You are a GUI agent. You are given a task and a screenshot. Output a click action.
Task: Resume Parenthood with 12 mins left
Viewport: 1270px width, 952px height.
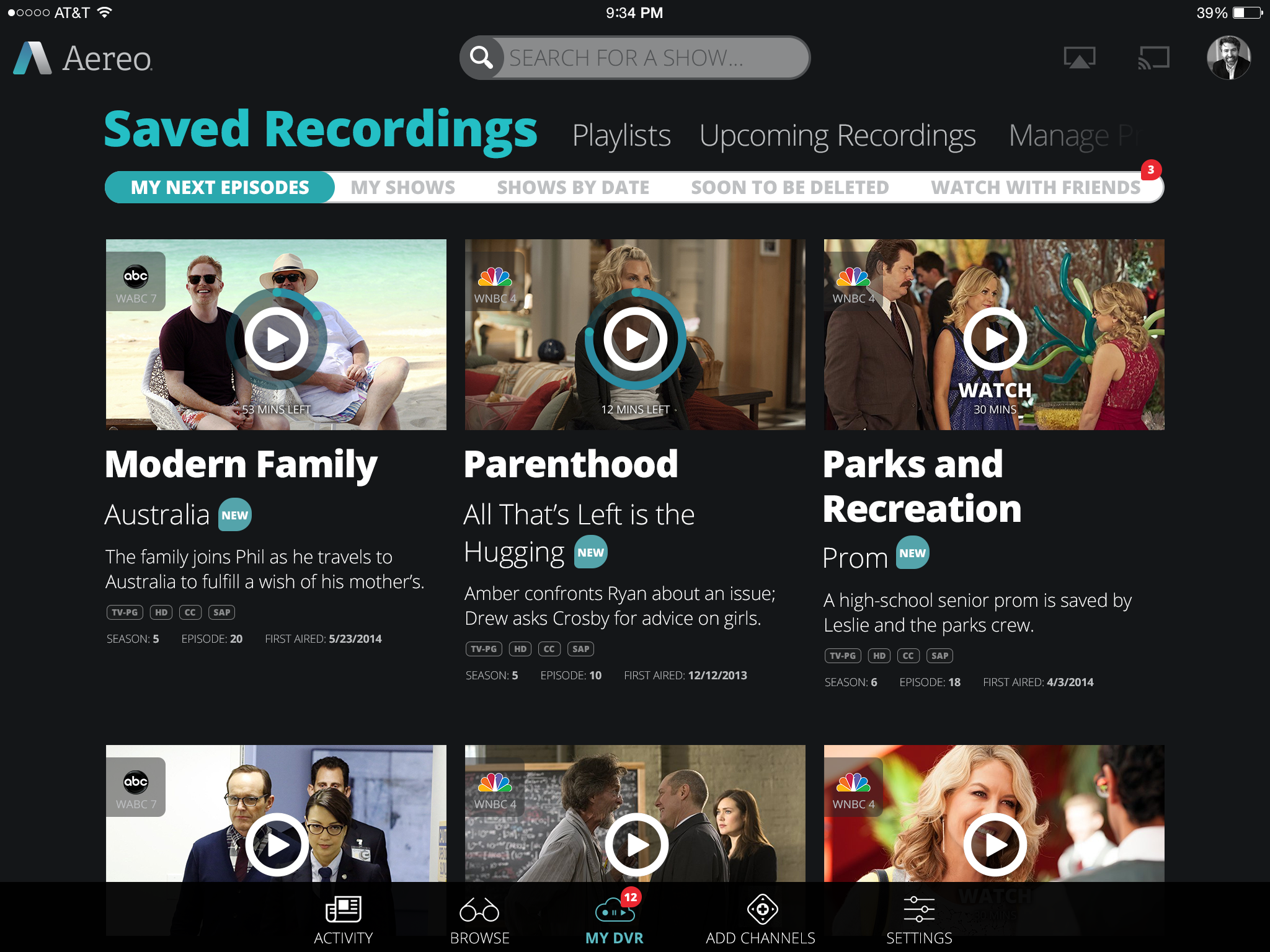click(636, 339)
